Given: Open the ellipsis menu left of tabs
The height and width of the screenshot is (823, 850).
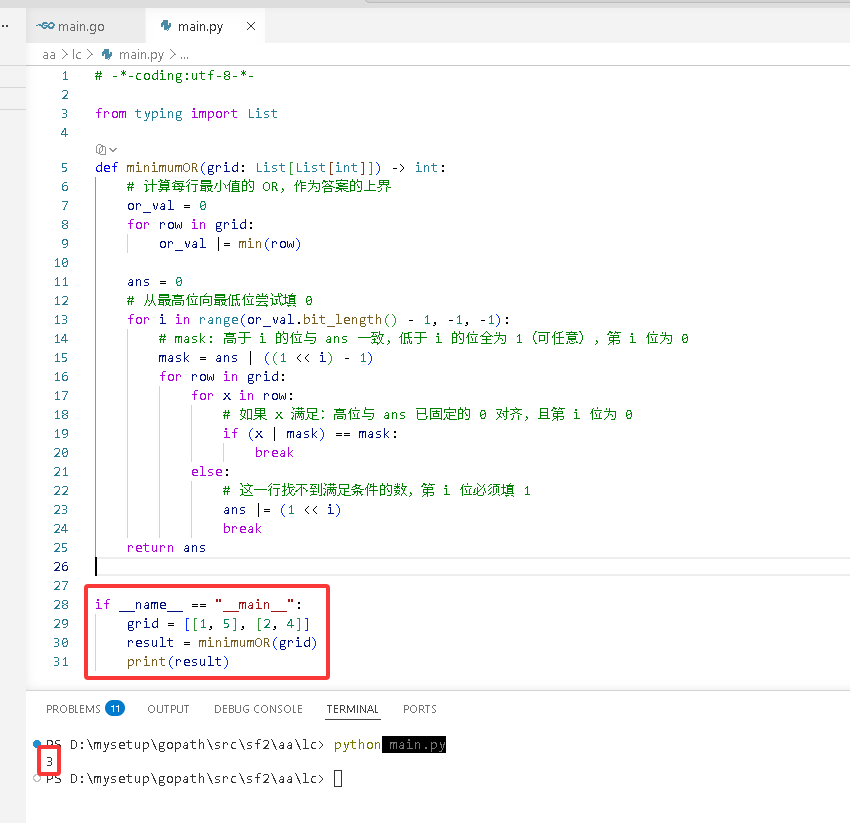Looking at the screenshot, I should click(x=5, y=26).
